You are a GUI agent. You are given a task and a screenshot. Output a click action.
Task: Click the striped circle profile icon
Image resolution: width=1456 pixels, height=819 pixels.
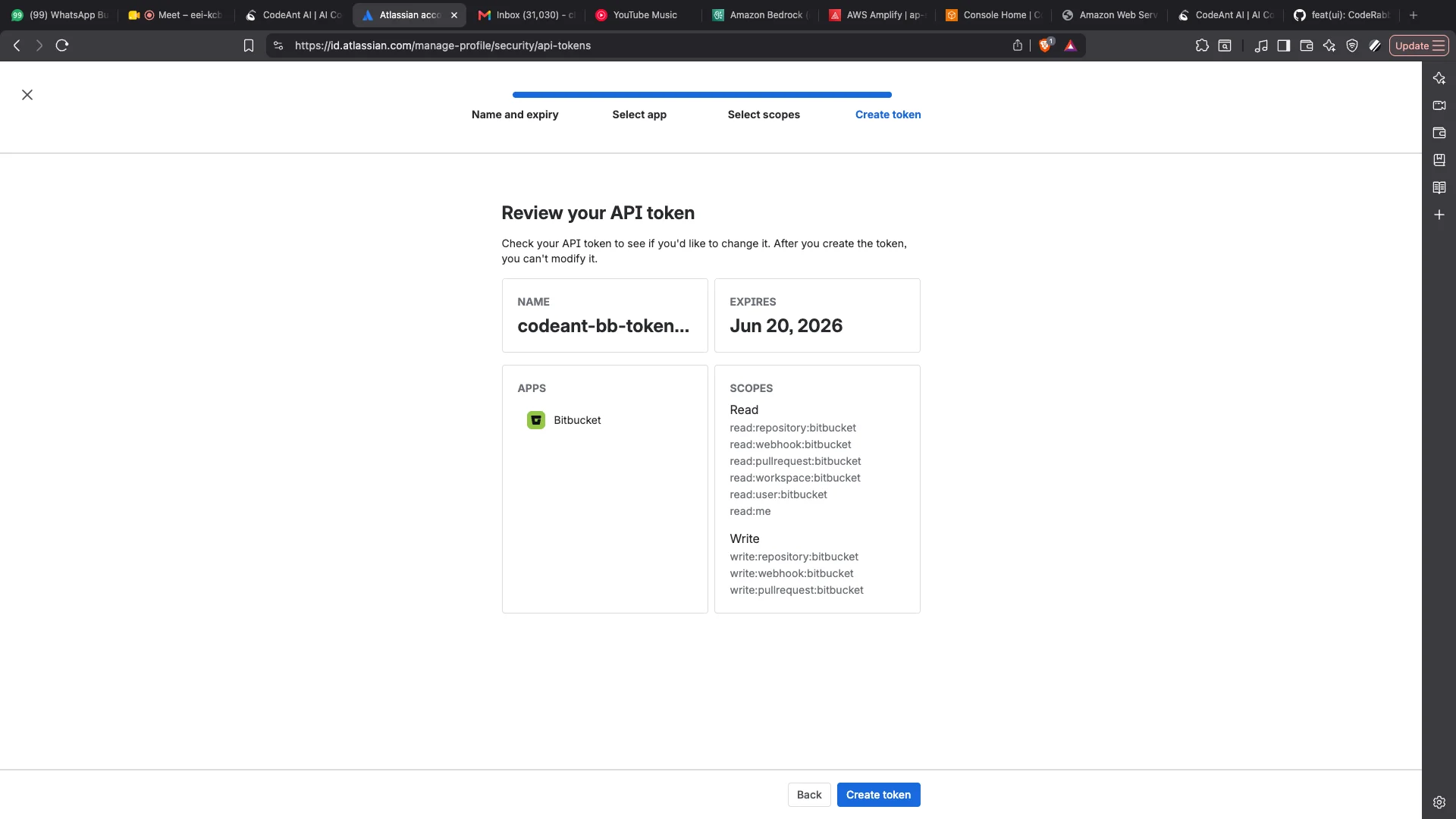point(1375,45)
